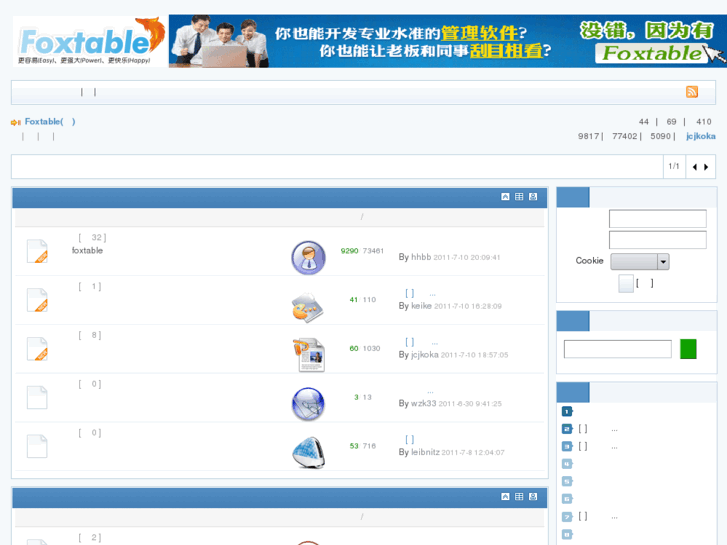Open ranked item number 3 in sidebar list
This screenshot has height=545, width=727.
[567, 447]
